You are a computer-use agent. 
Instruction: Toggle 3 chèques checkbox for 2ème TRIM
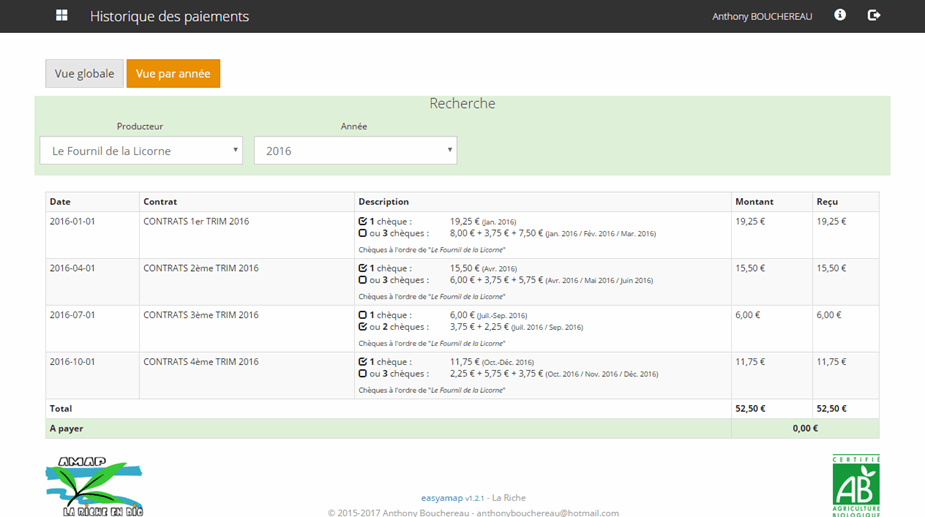[362, 280]
